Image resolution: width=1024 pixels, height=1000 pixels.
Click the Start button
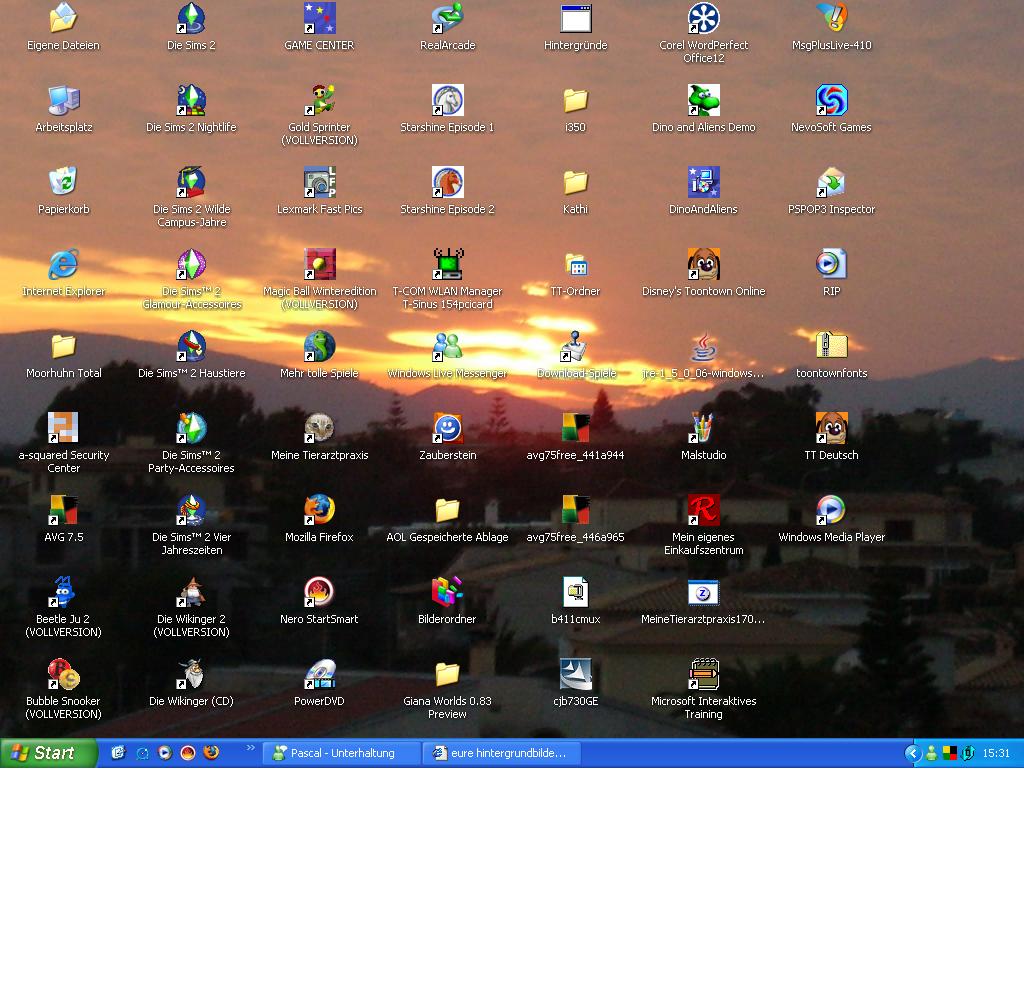pyautogui.click(x=48, y=753)
